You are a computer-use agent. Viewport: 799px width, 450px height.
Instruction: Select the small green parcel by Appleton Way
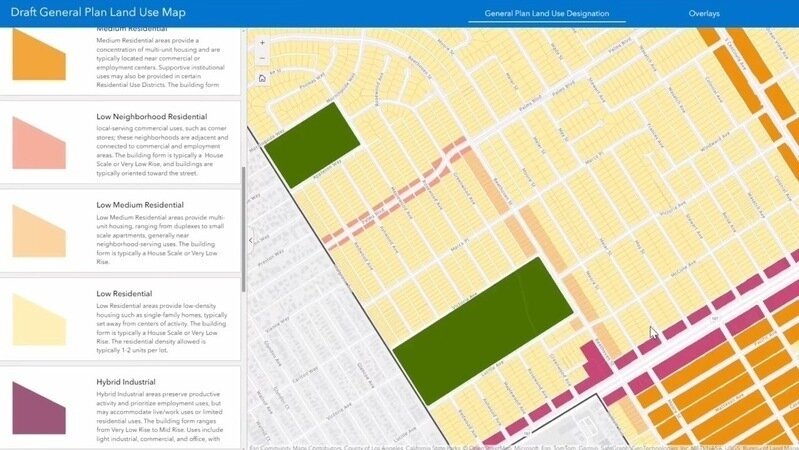click(x=312, y=144)
